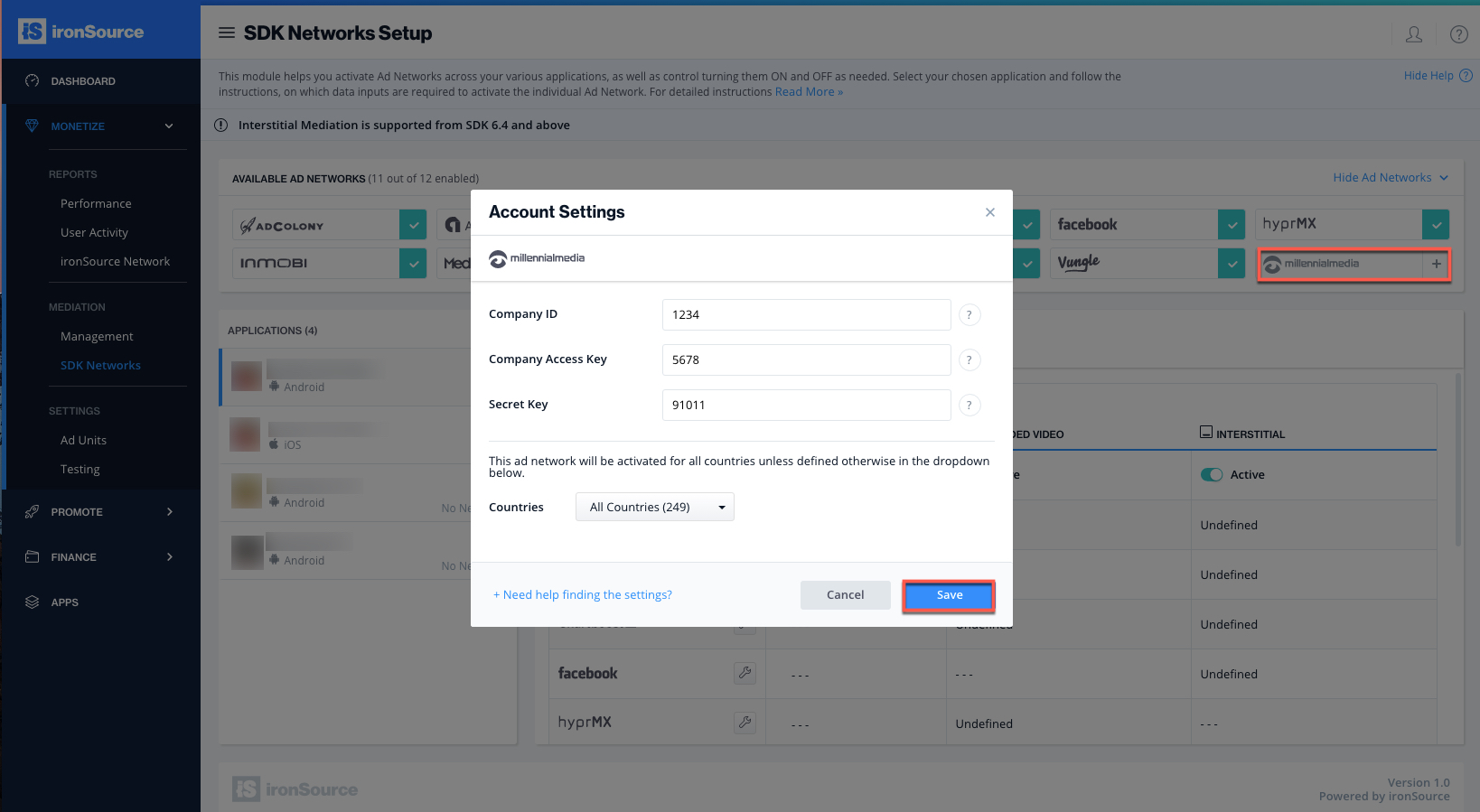Collapse the Monetize section chevron
This screenshot has height=812, width=1480.
169,126
